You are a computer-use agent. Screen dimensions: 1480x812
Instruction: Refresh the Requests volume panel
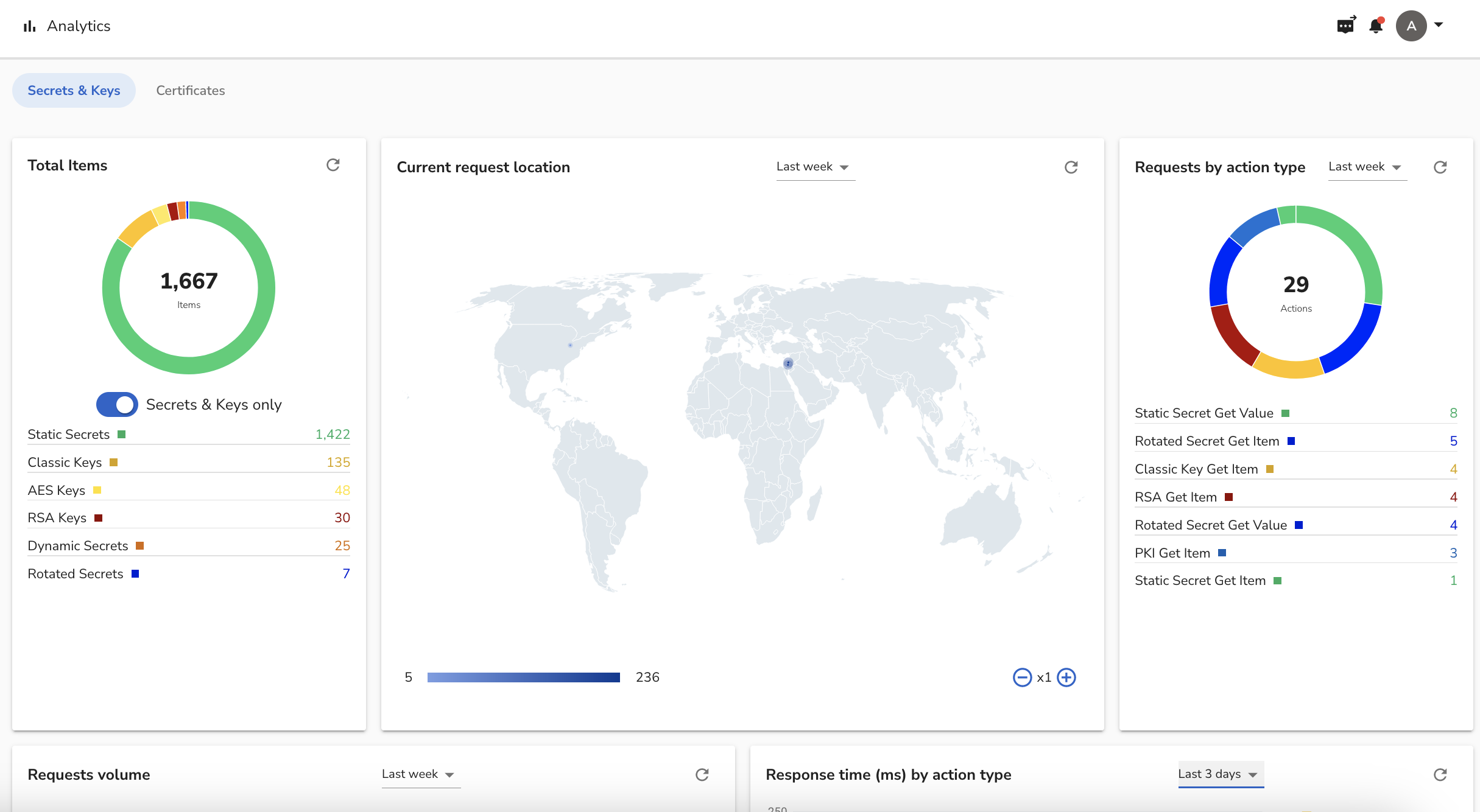(x=702, y=774)
